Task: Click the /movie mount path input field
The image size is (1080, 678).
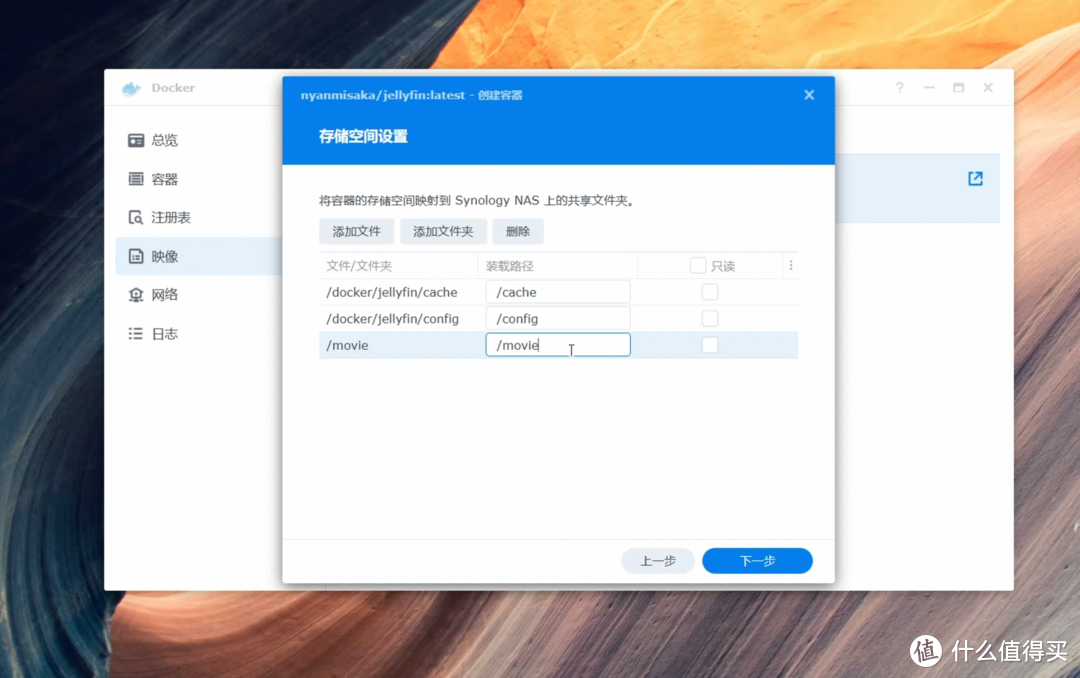Action: point(558,344)
